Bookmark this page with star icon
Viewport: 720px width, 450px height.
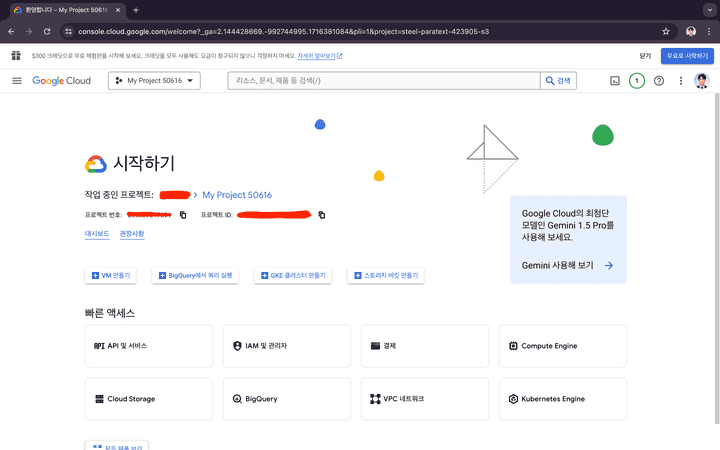click(x=666, y=31)
